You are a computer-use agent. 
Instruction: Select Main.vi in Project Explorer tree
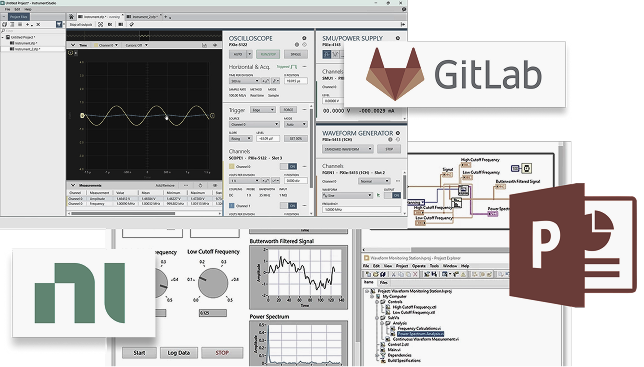(394, 350)
